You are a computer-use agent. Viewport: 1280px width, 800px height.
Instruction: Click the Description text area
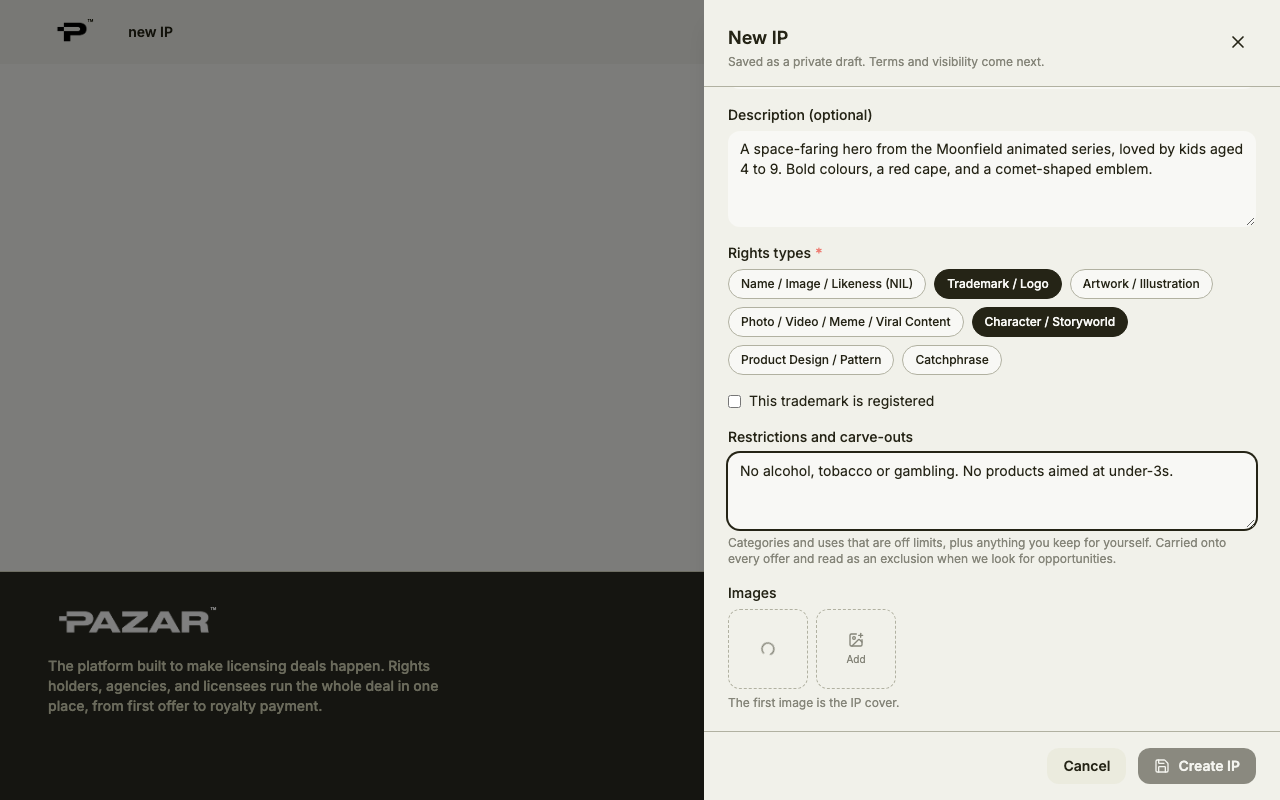tap(992, 179)
